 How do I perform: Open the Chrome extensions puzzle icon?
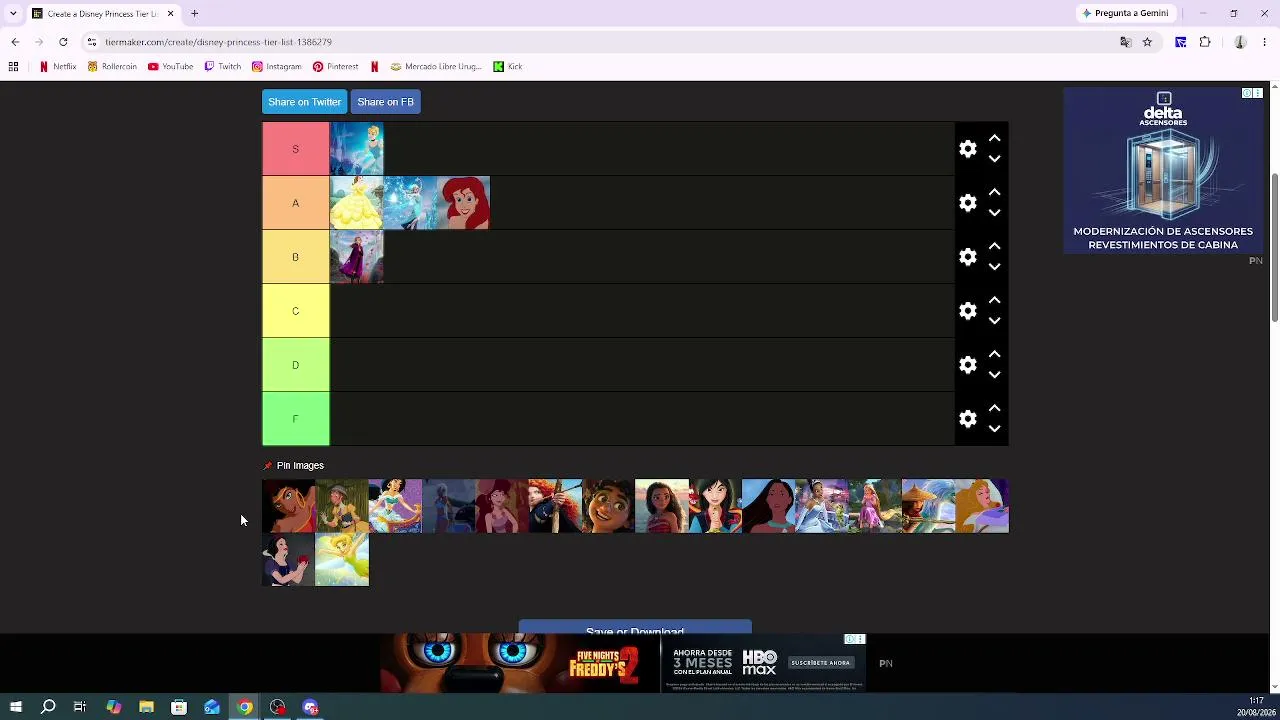tap(1205, 42)
